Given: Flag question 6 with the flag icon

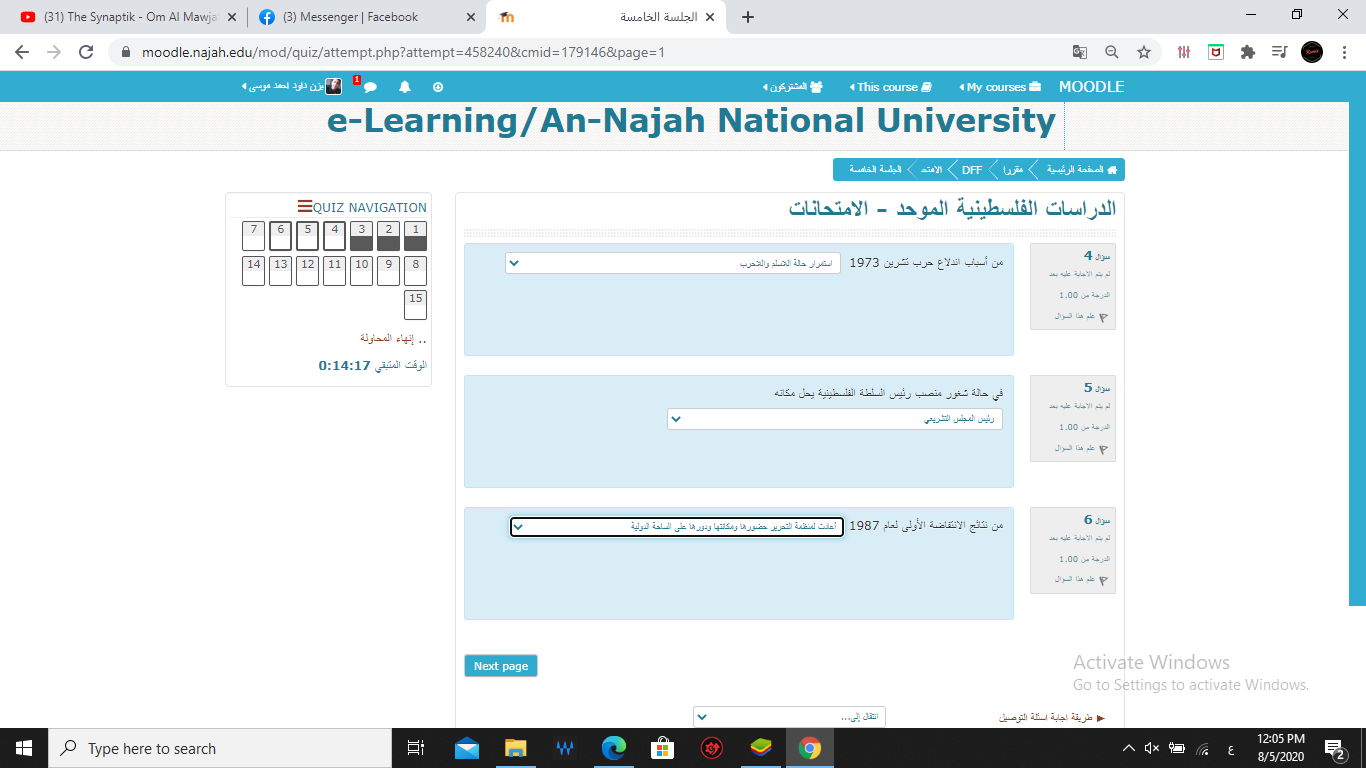Looking at the screenshot, I should tap(1103, 580).
